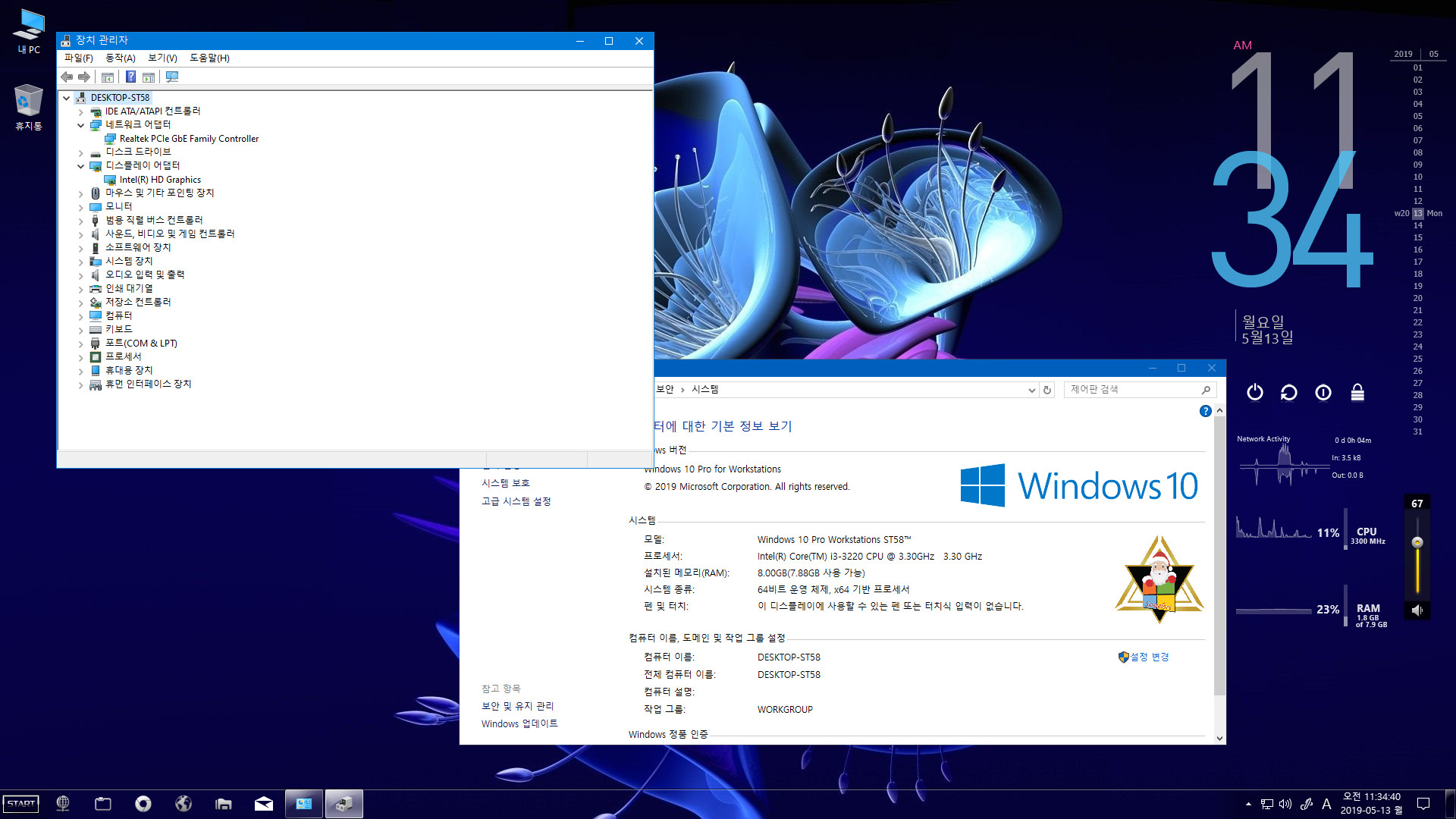This screenshot has height=819, width=1456.
Task: Click 시스템 breadcrumb in the address bar
Action: tap(704, 389)
